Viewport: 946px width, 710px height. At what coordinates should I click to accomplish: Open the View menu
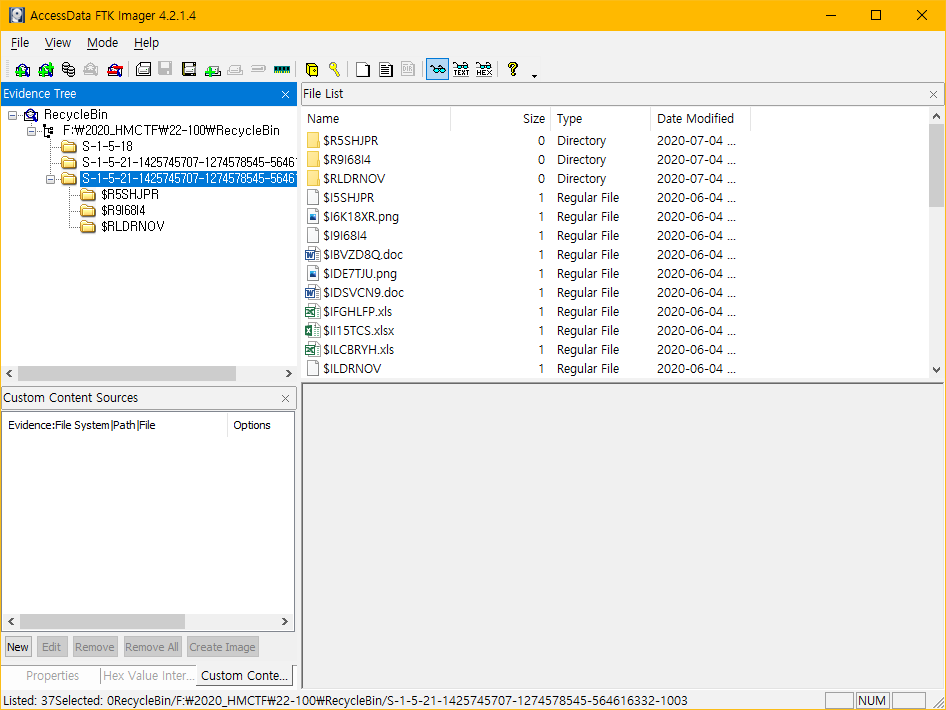58,43
